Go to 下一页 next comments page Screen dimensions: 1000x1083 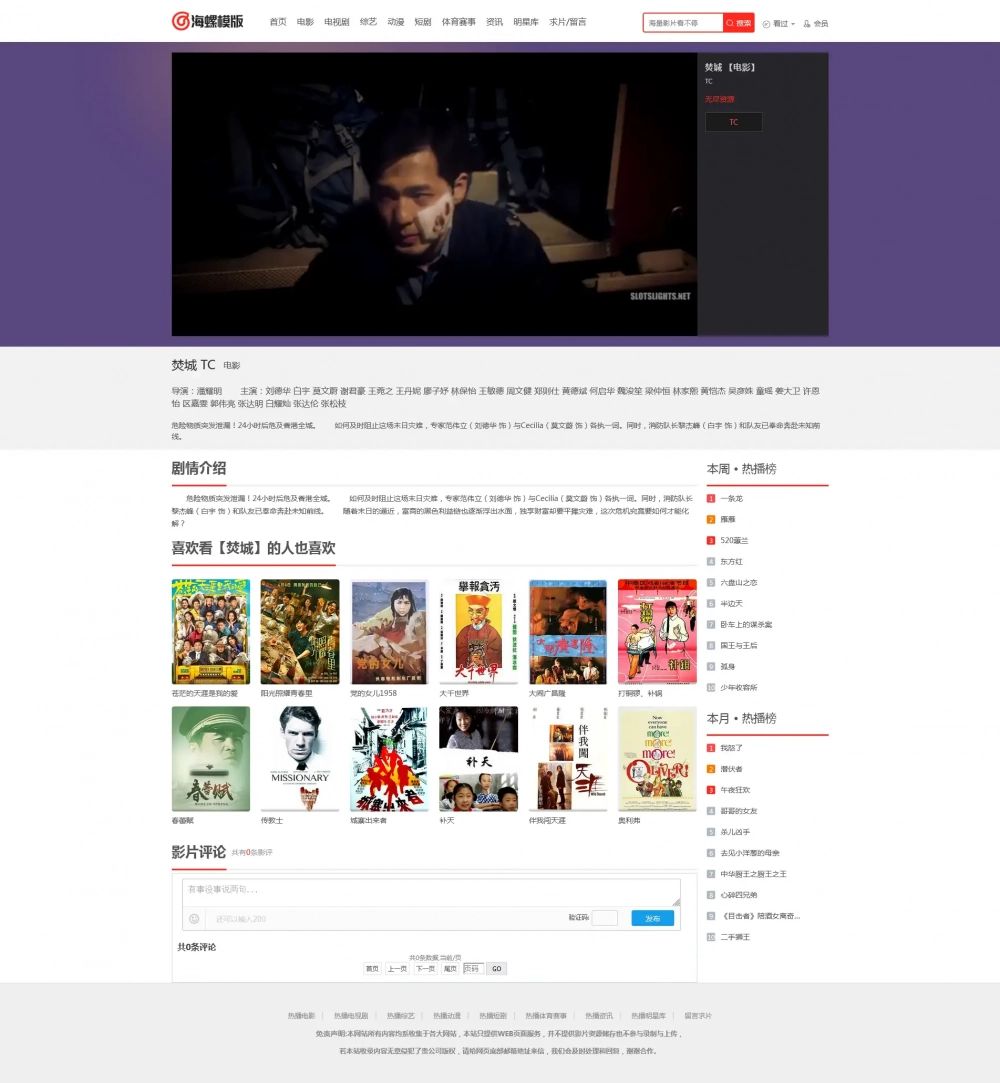[x=425, y=969]
